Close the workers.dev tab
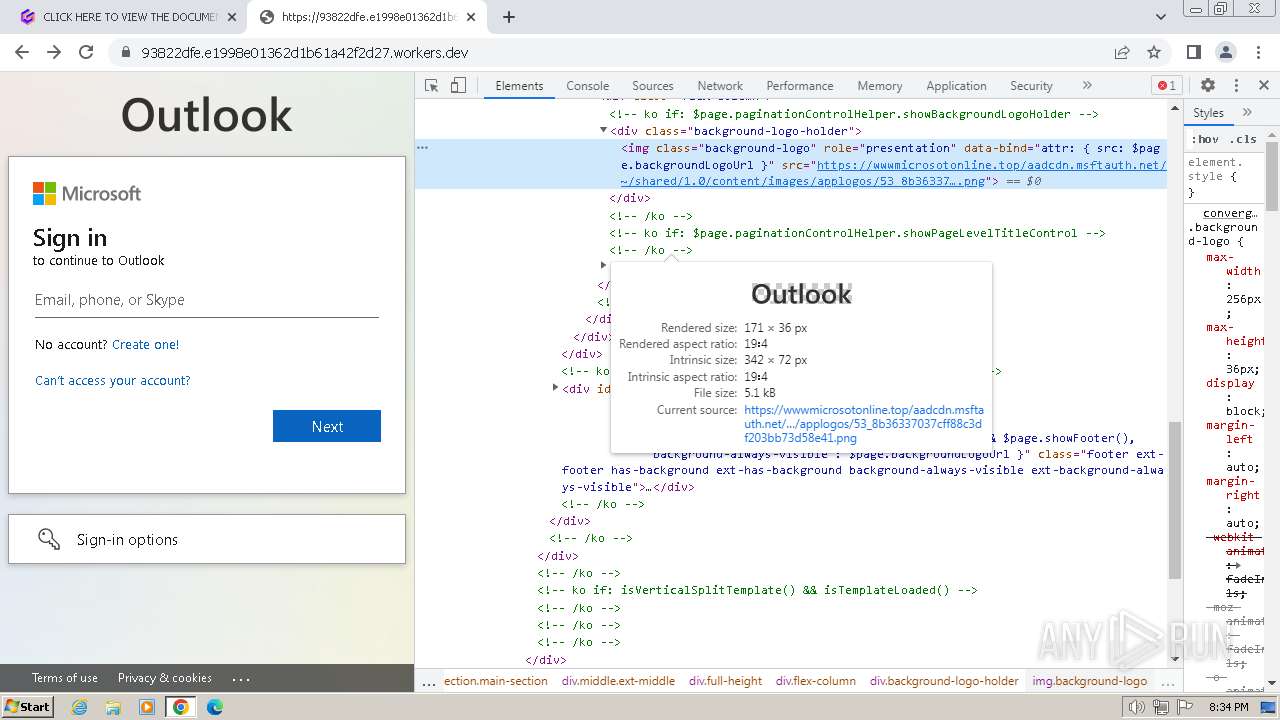The height and width of the screenshot is (720, 1280). pos(471,17)
